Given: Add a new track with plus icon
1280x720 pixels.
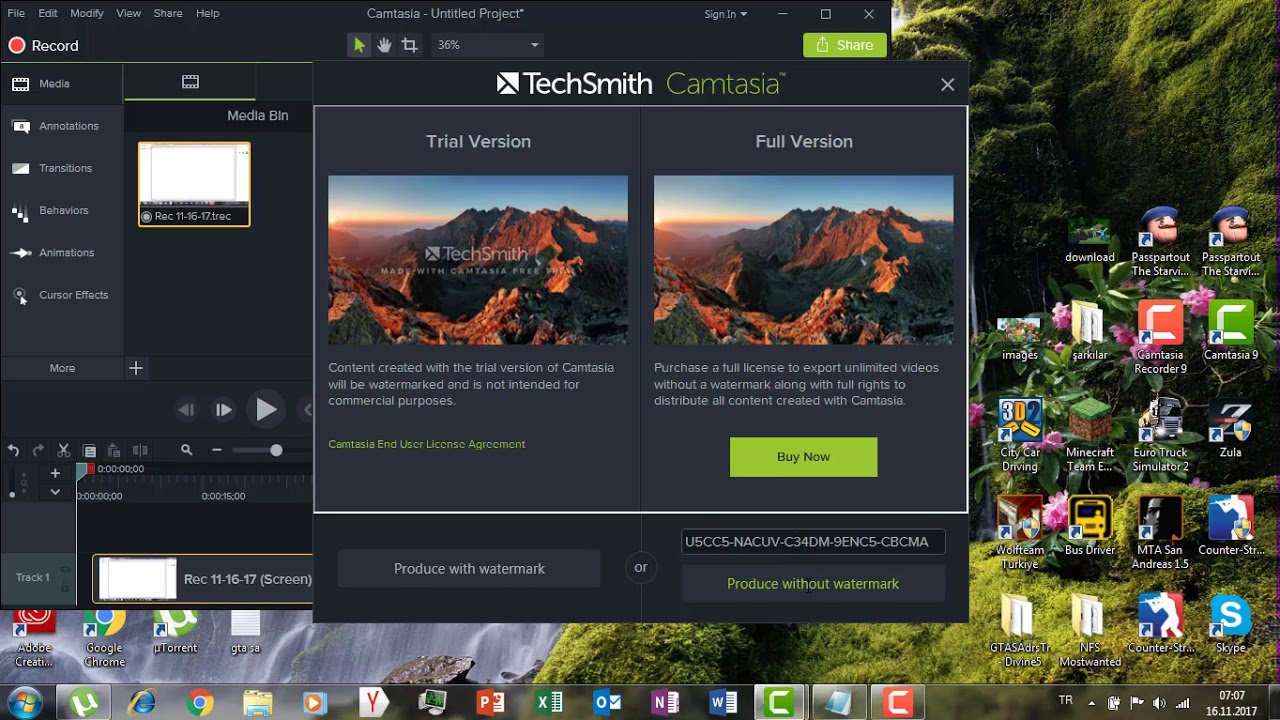Looking at the screenshot, I should (x=55, y=473).
